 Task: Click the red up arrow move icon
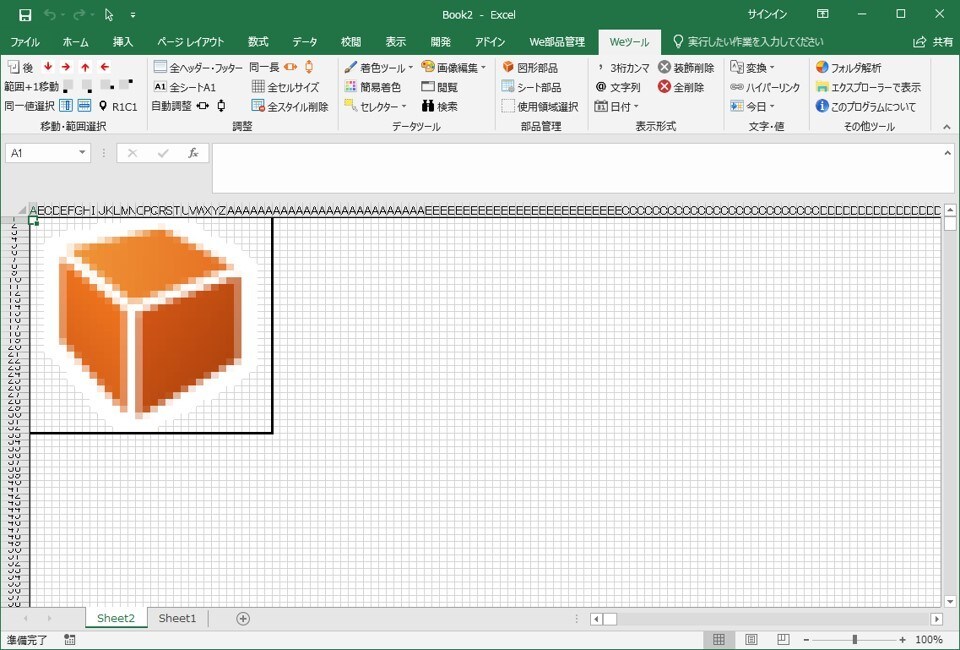(85, 67)
